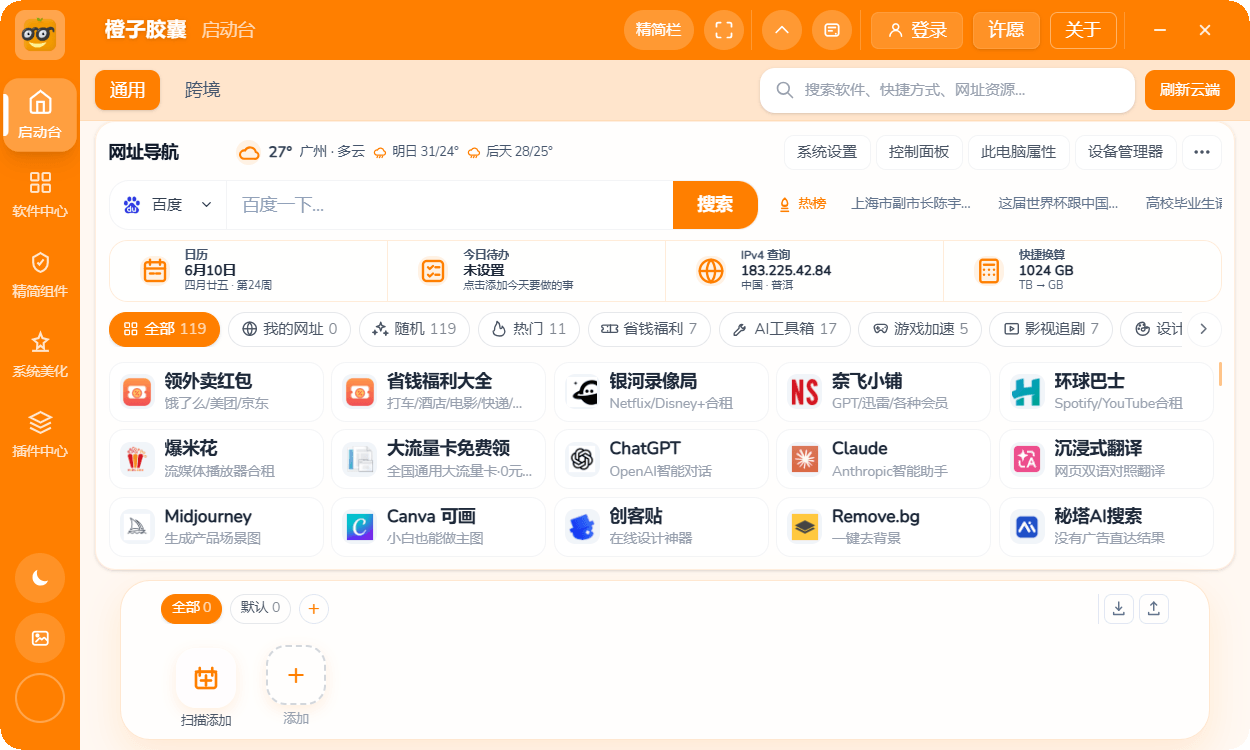Open the 省钱福利大全 card

(438, 391)
